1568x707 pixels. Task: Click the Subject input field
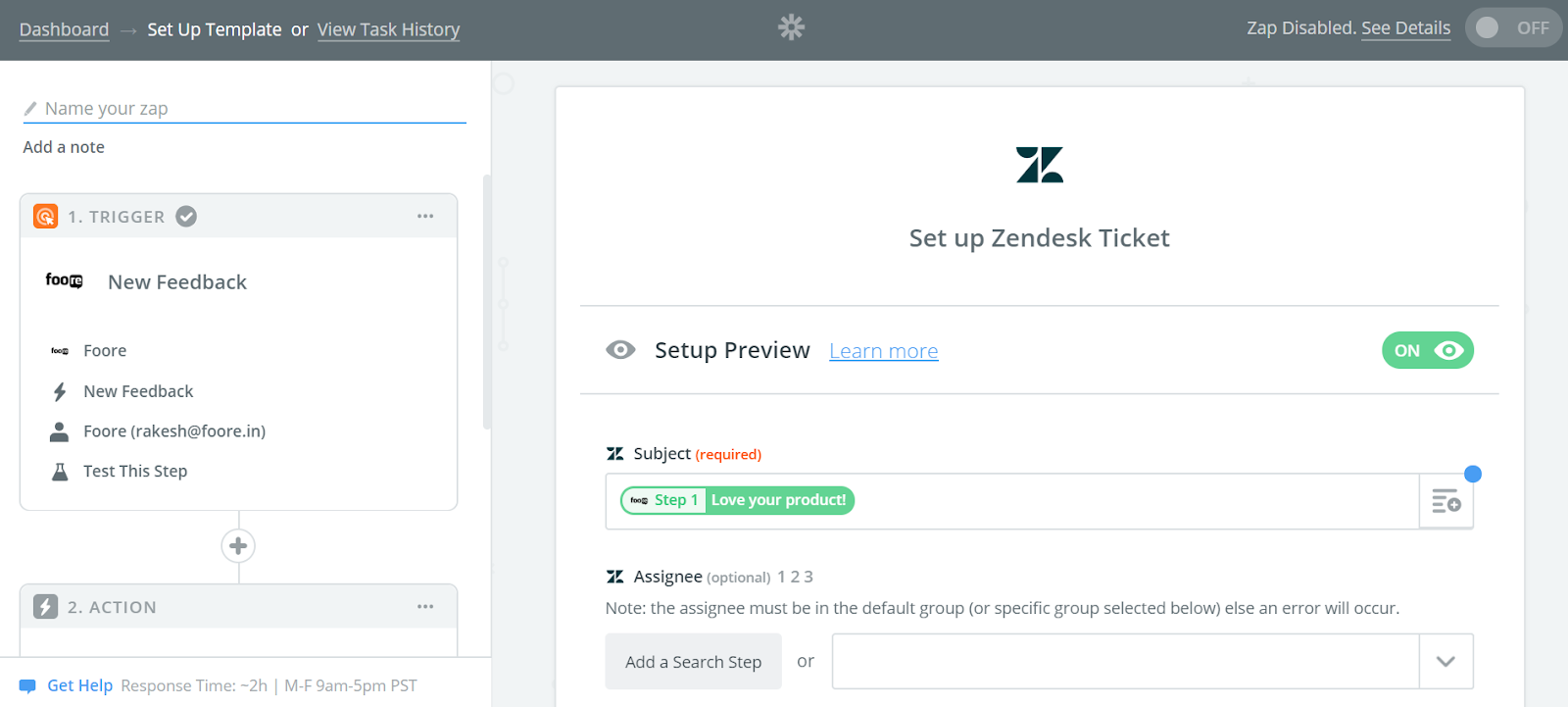(x=1012, y=501)
